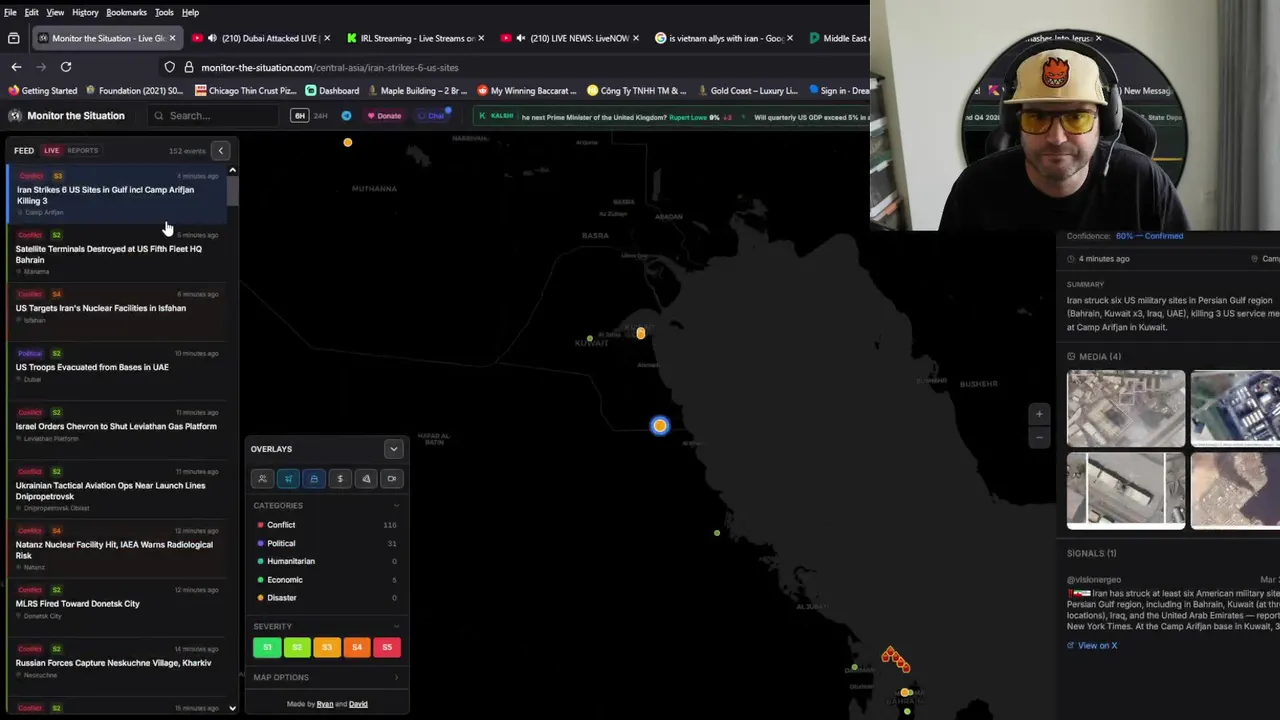The width and height of the screenshot is (1280, 720).
Task: Reload the current page
Action: pyautogui.click(x=66, y=67)
